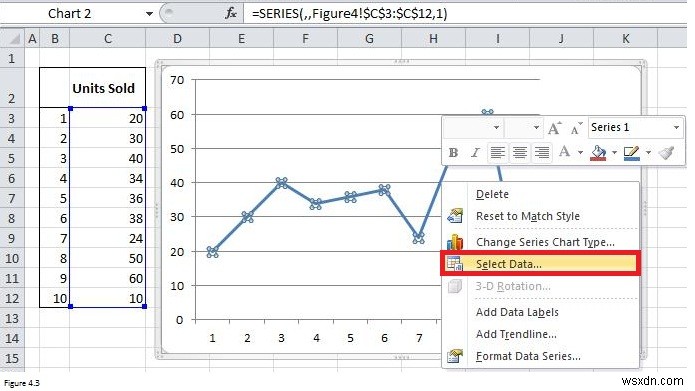Click the chart data point at category 1
Image resolution: width=695 pixels, height=391 pixels.
point(213,251)
